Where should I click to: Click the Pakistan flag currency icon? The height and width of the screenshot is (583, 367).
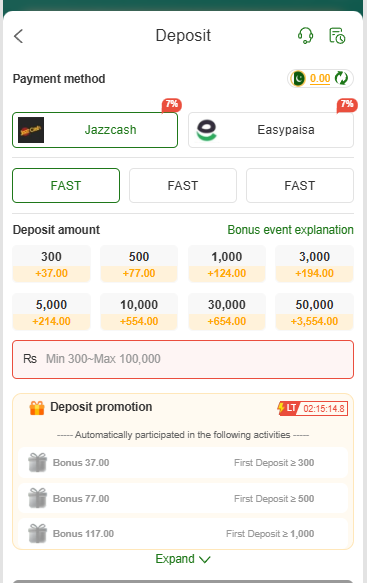(x=298, y=78)
